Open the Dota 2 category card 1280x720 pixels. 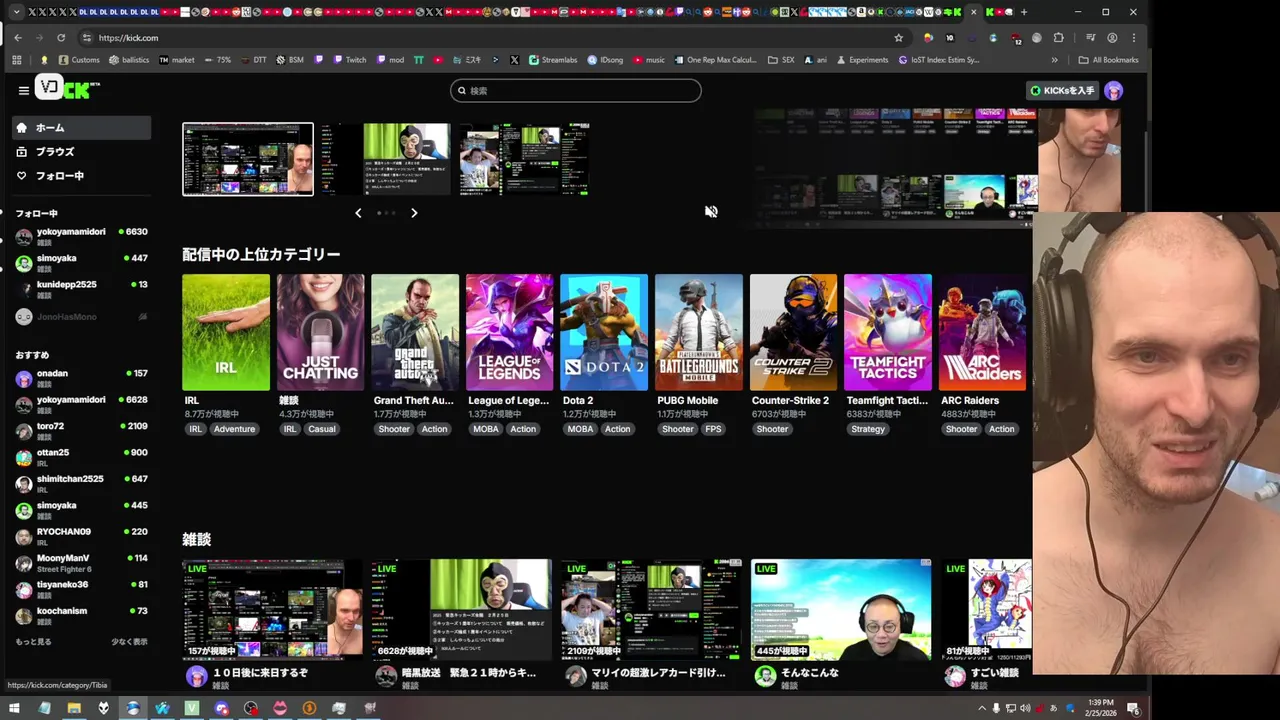604,332
